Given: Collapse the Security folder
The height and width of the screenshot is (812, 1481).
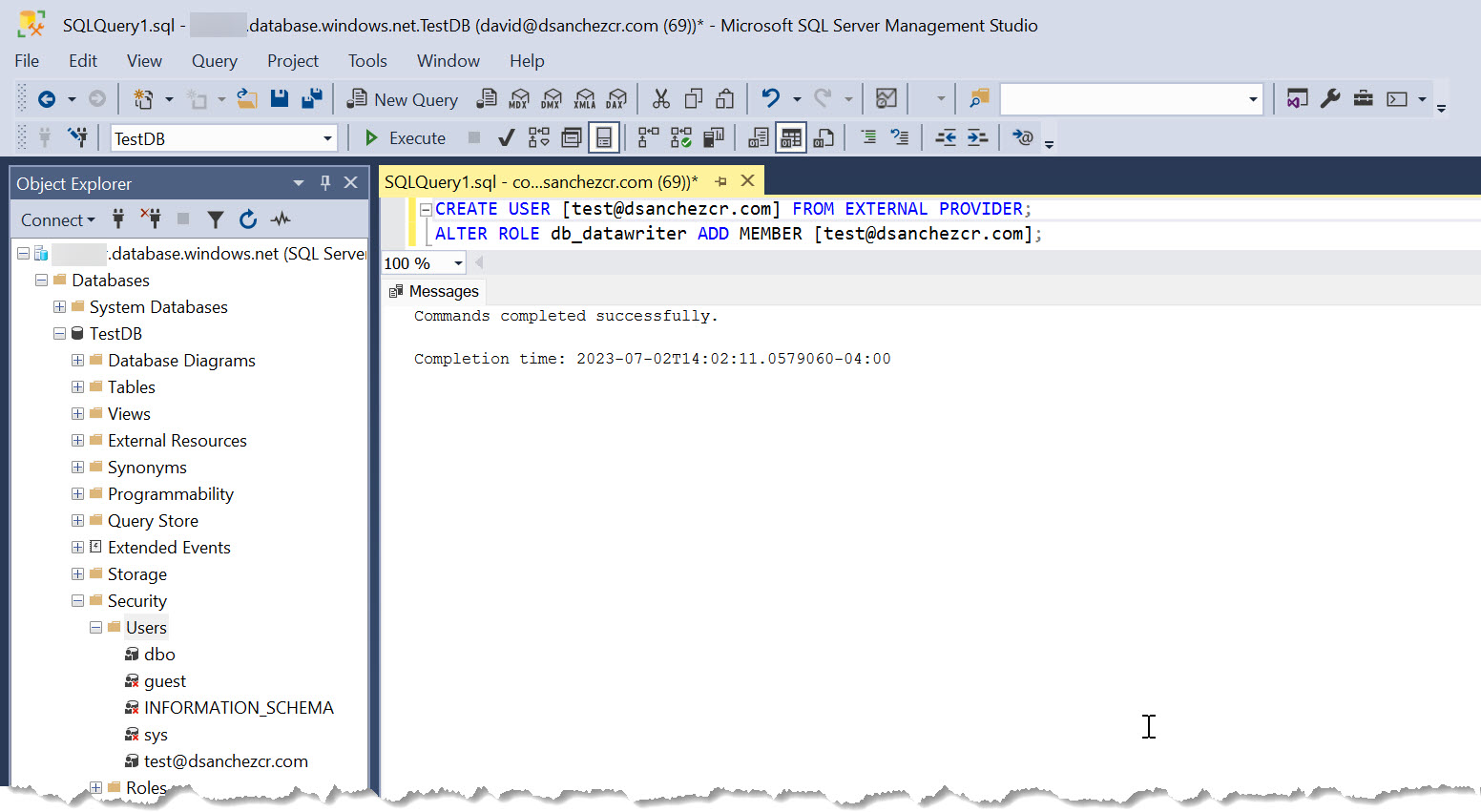Looking at the screenshot, I should [78, 601].
